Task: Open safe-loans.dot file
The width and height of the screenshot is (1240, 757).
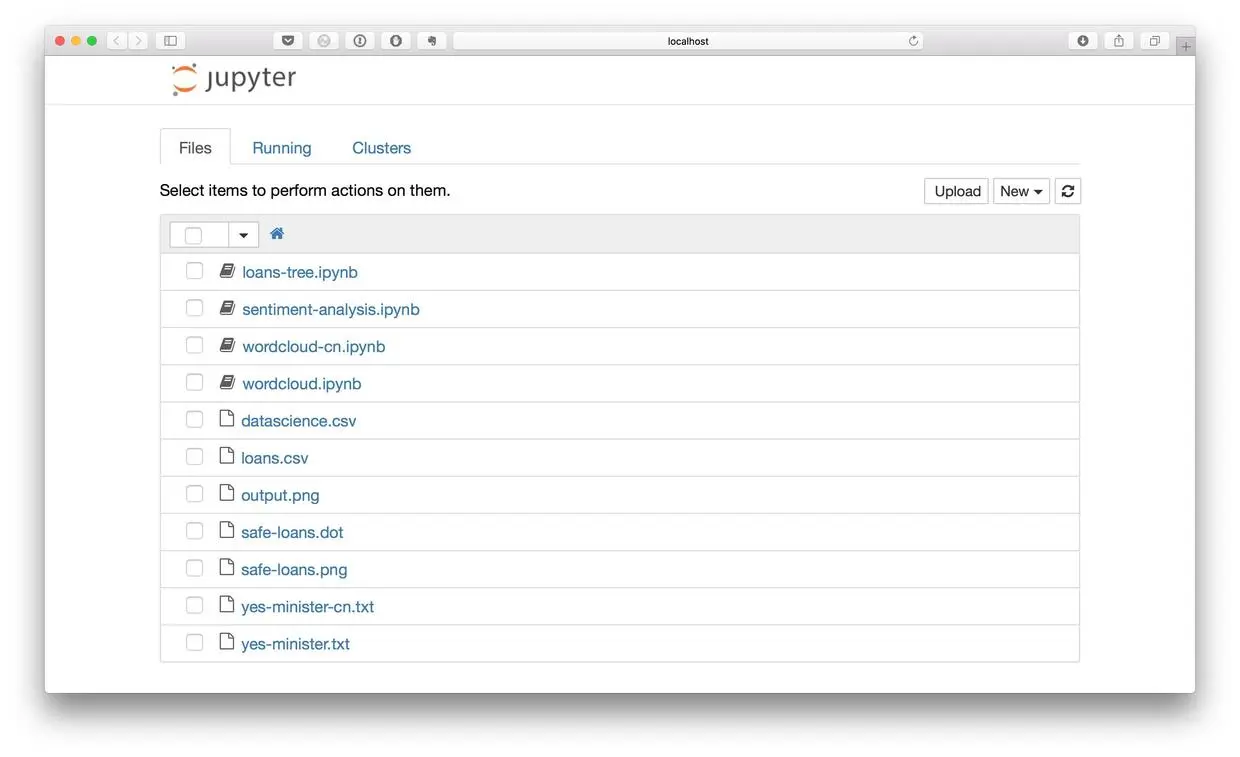Action: (x=292, y=532)
